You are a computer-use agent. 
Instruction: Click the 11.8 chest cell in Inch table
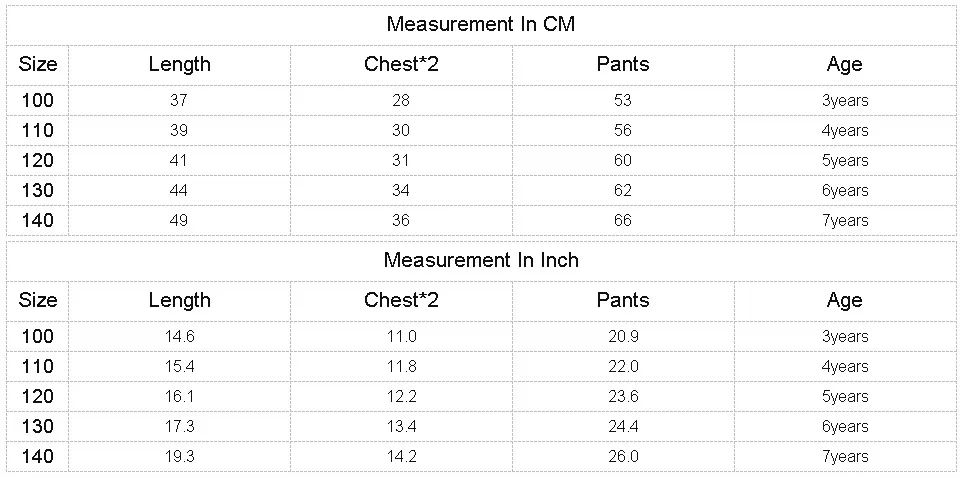coord(401,366)
